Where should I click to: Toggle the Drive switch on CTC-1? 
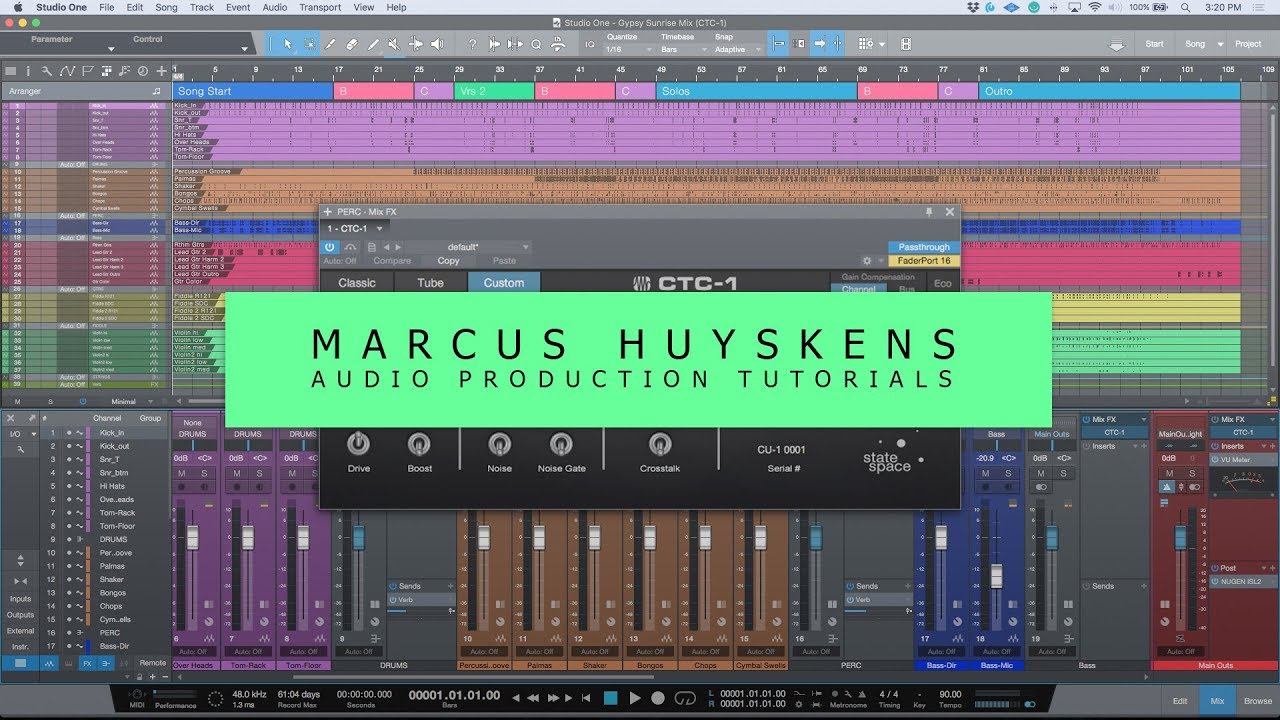pos(358,444)
